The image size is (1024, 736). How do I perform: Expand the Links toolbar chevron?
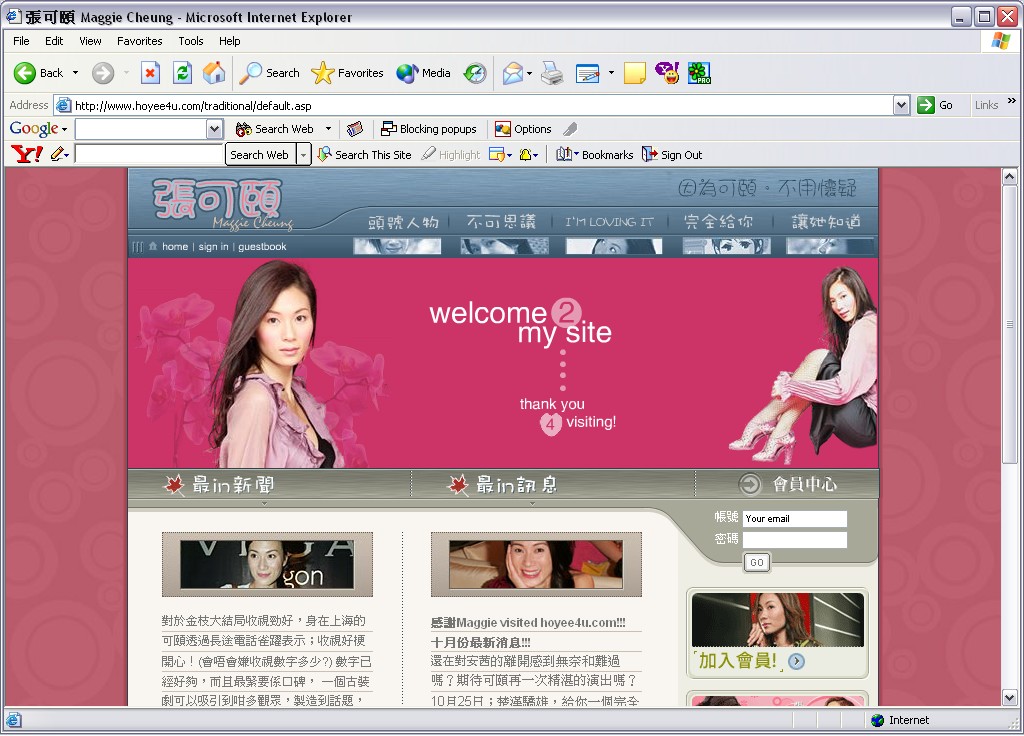click(x=1012, y=101)
